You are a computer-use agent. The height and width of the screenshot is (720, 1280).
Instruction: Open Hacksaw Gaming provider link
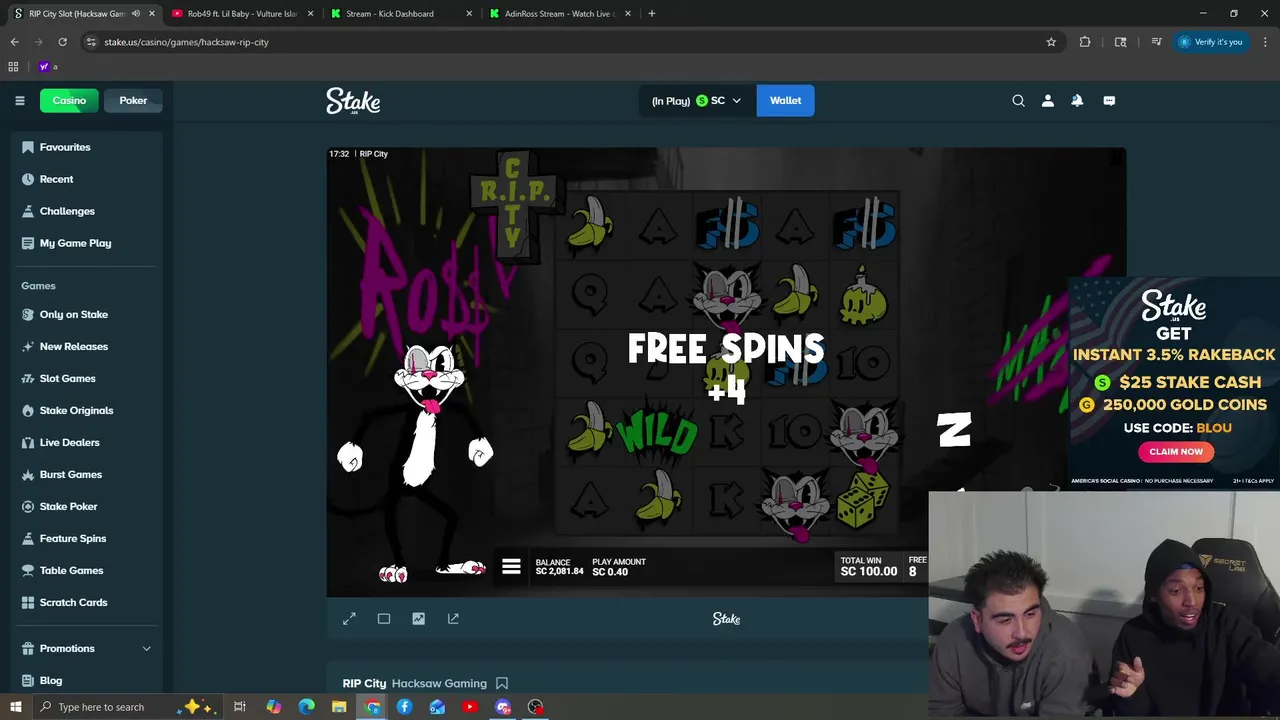pyautogui.click(x=439, y=683)
